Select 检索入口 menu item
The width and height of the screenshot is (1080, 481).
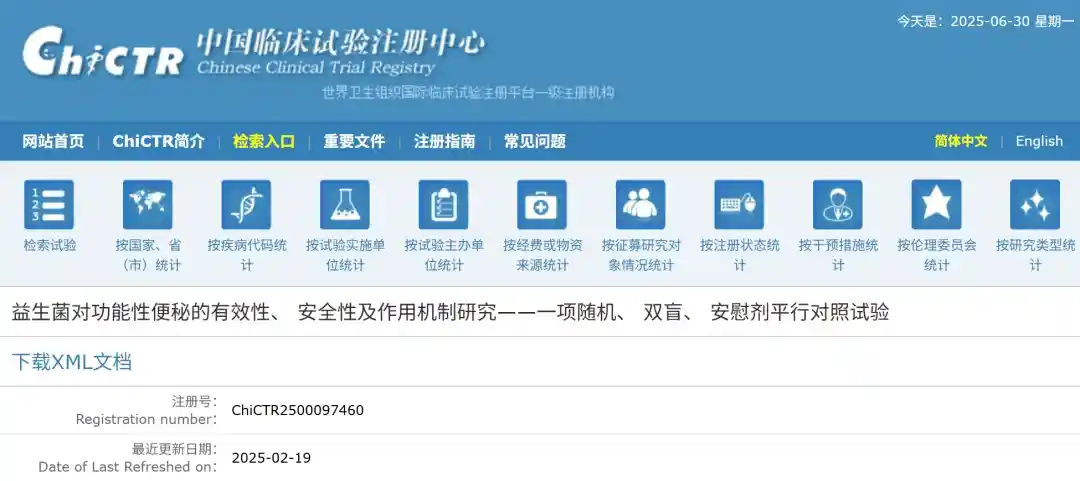pos(264,141)
